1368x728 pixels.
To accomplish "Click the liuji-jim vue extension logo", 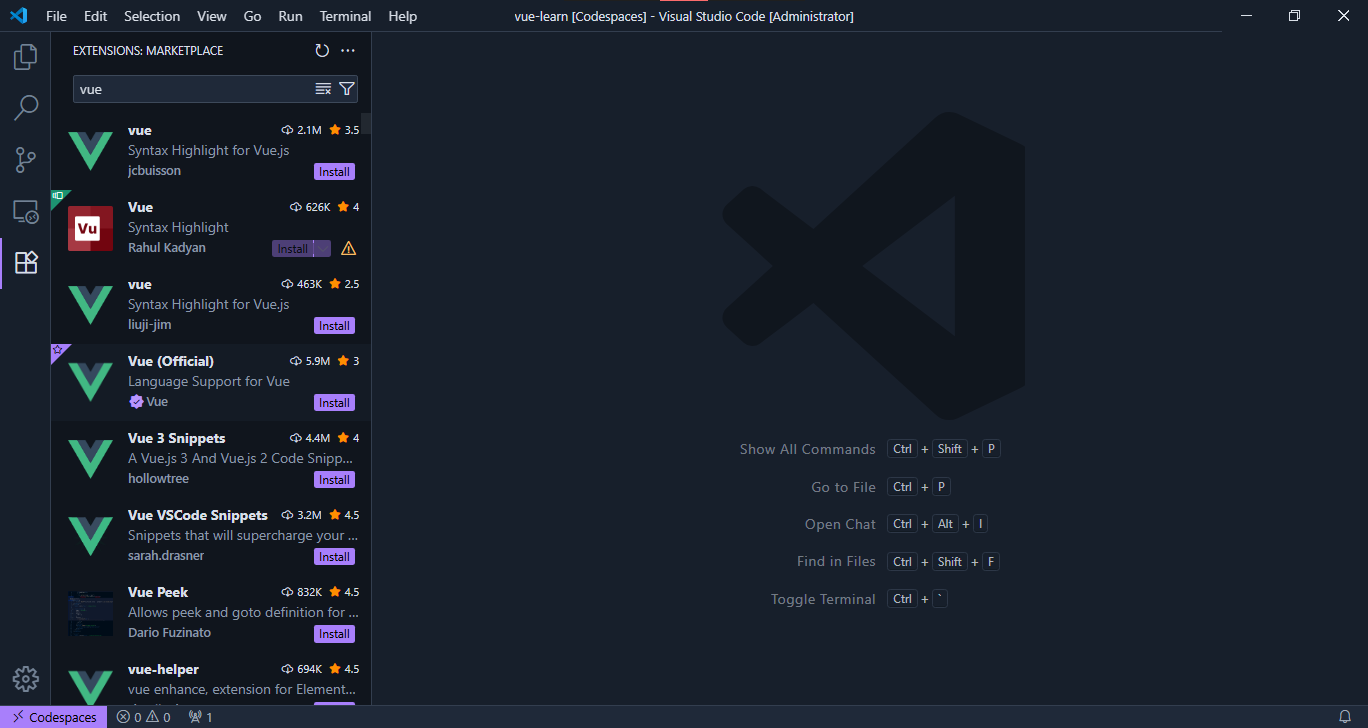I will click(x=90, y=304).
